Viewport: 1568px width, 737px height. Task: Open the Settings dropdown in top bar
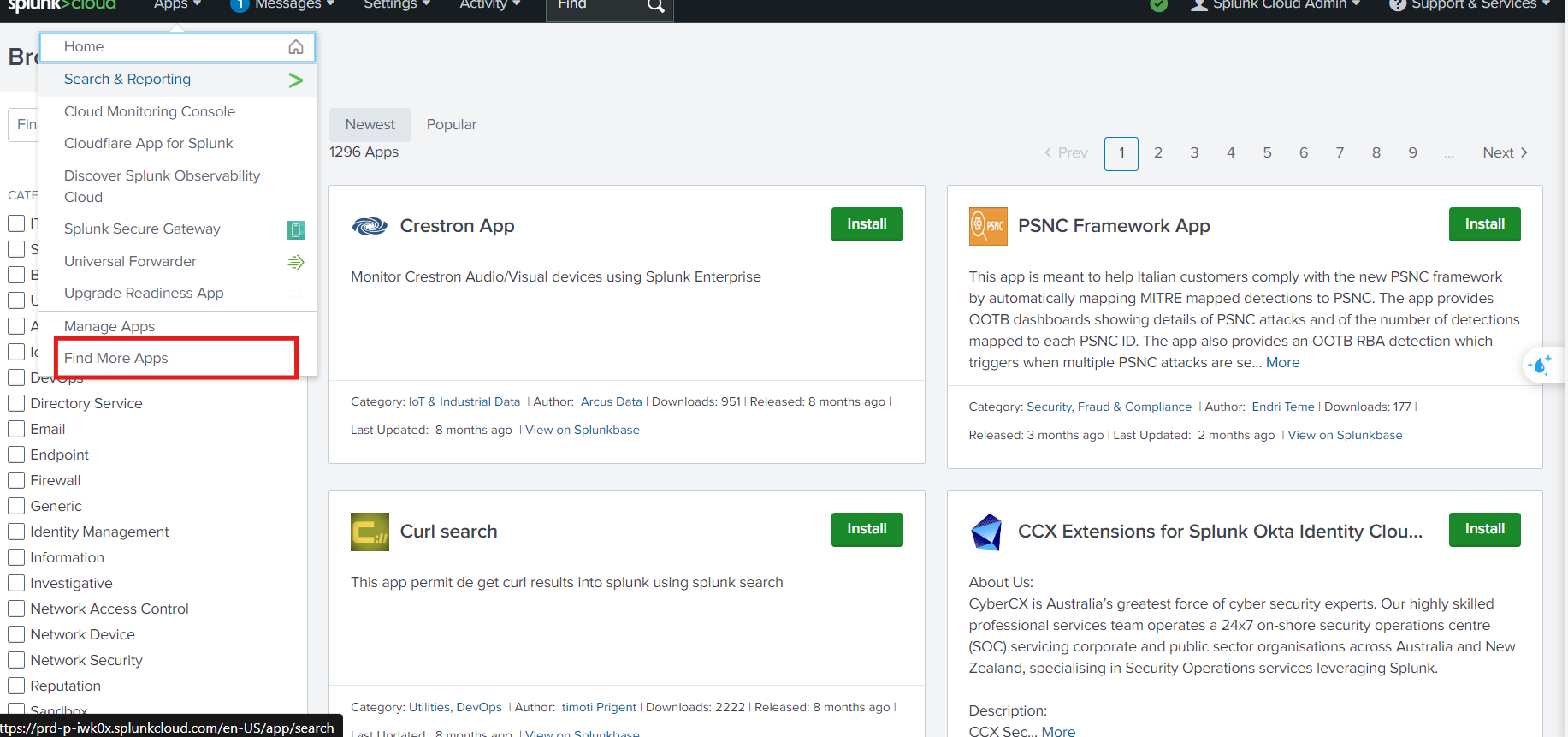point(397,5)
